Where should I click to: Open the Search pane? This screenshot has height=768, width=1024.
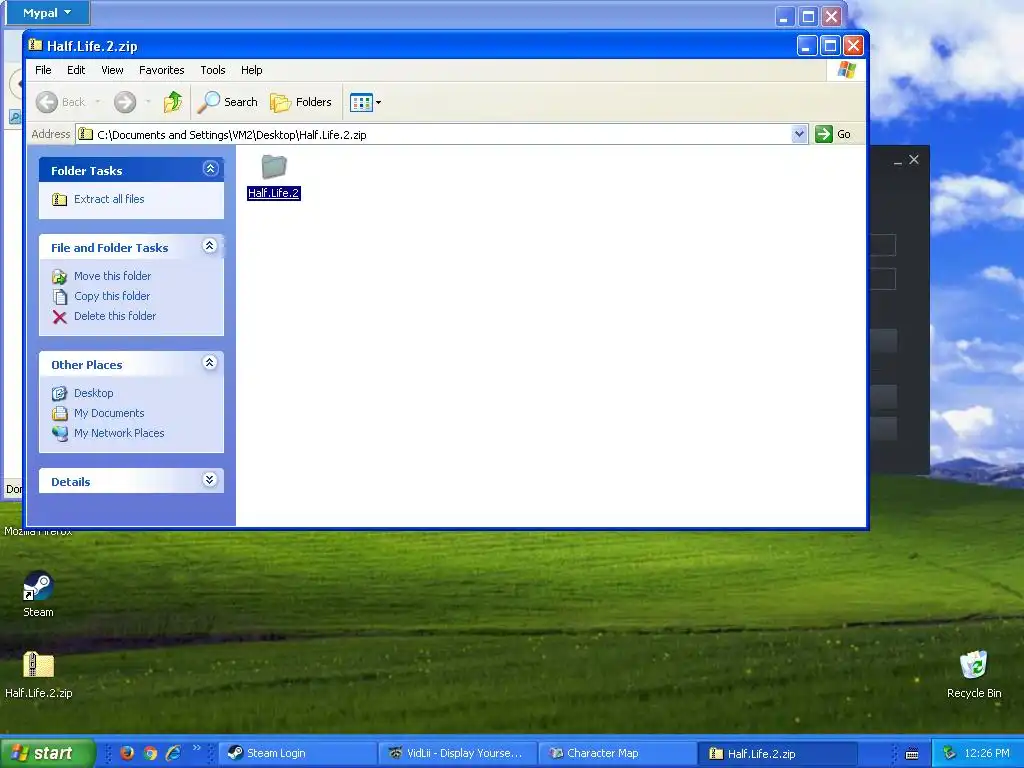228,102
